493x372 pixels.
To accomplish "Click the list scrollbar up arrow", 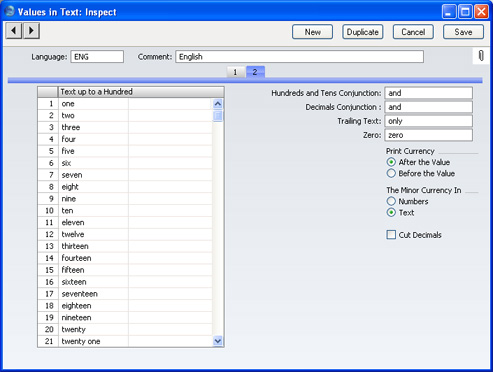I will (218, 104).
